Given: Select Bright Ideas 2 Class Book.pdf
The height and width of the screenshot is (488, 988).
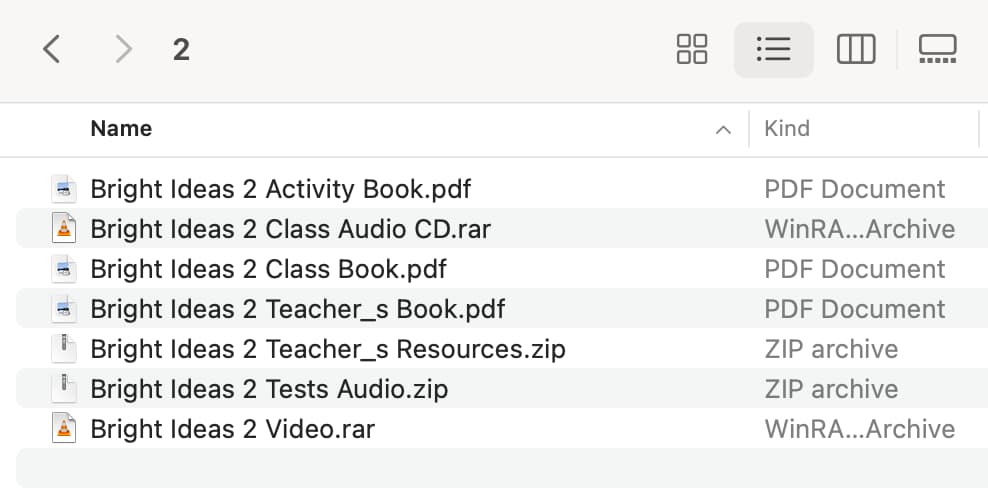Looking at the screenshot, I should [x=502, y=269].
